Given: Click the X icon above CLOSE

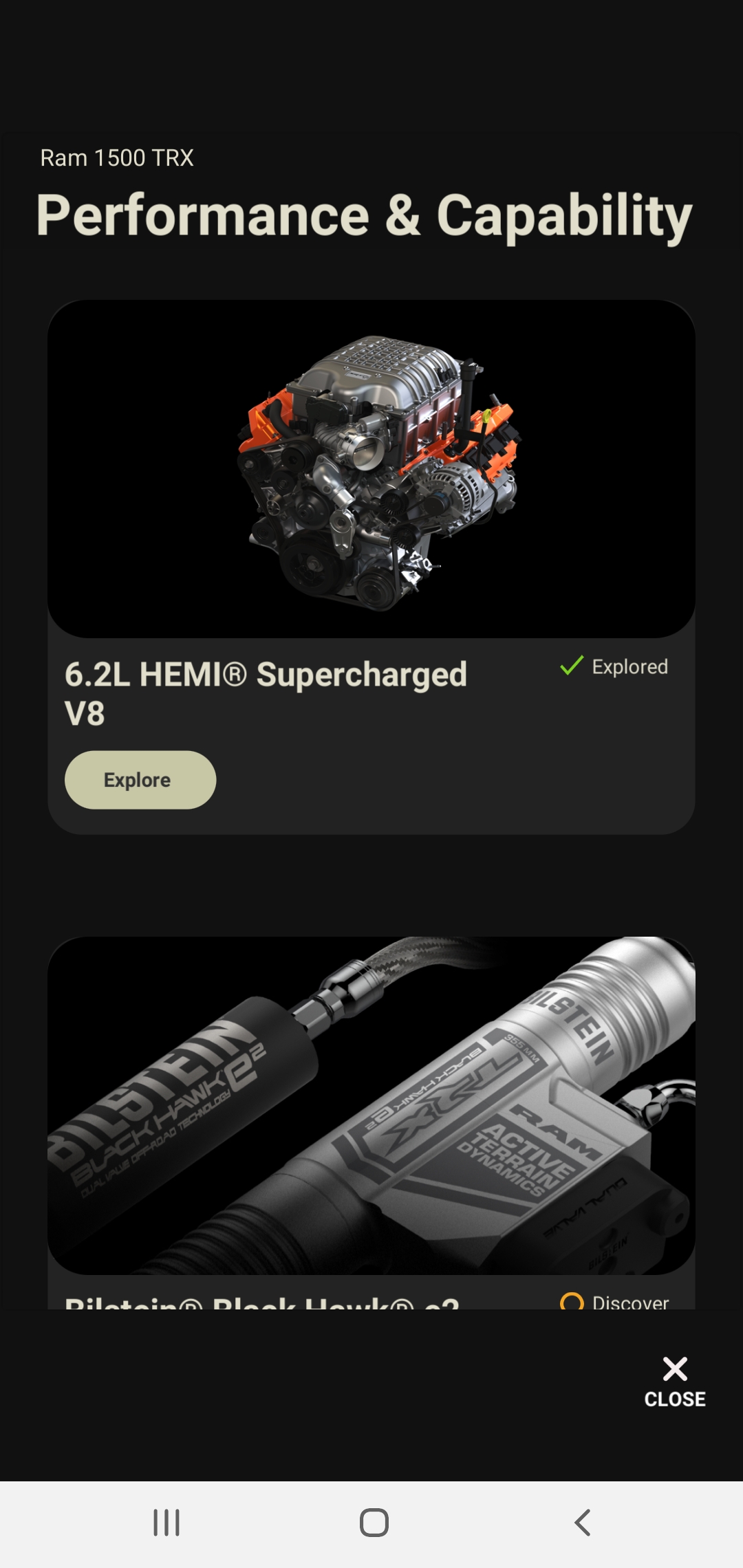Looking at the screenshot, I should [675, 1369].
